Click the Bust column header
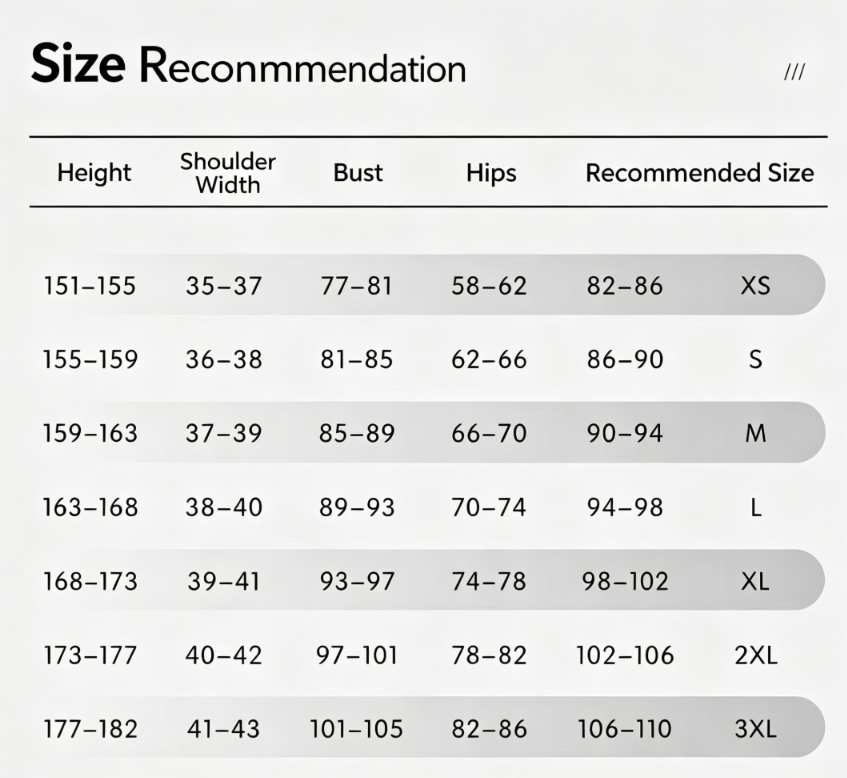The height and width of the screenshot is (778, 847). (358, 173)
